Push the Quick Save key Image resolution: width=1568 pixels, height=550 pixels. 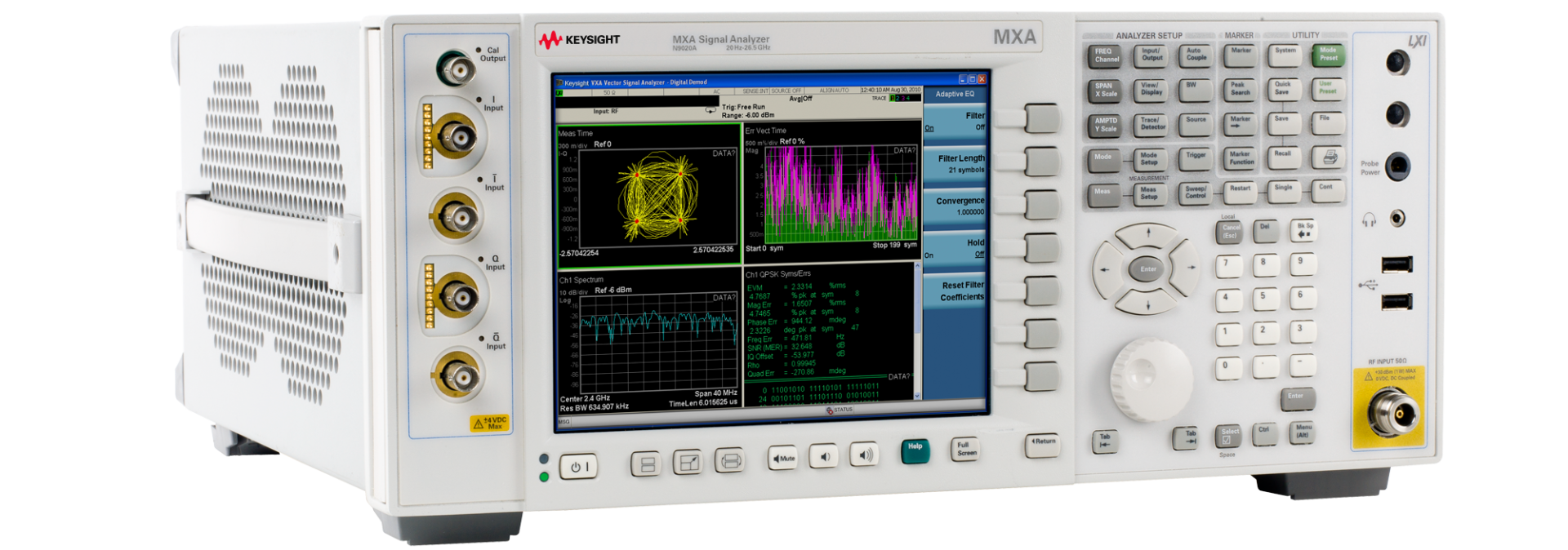[x=1284, y=89]
